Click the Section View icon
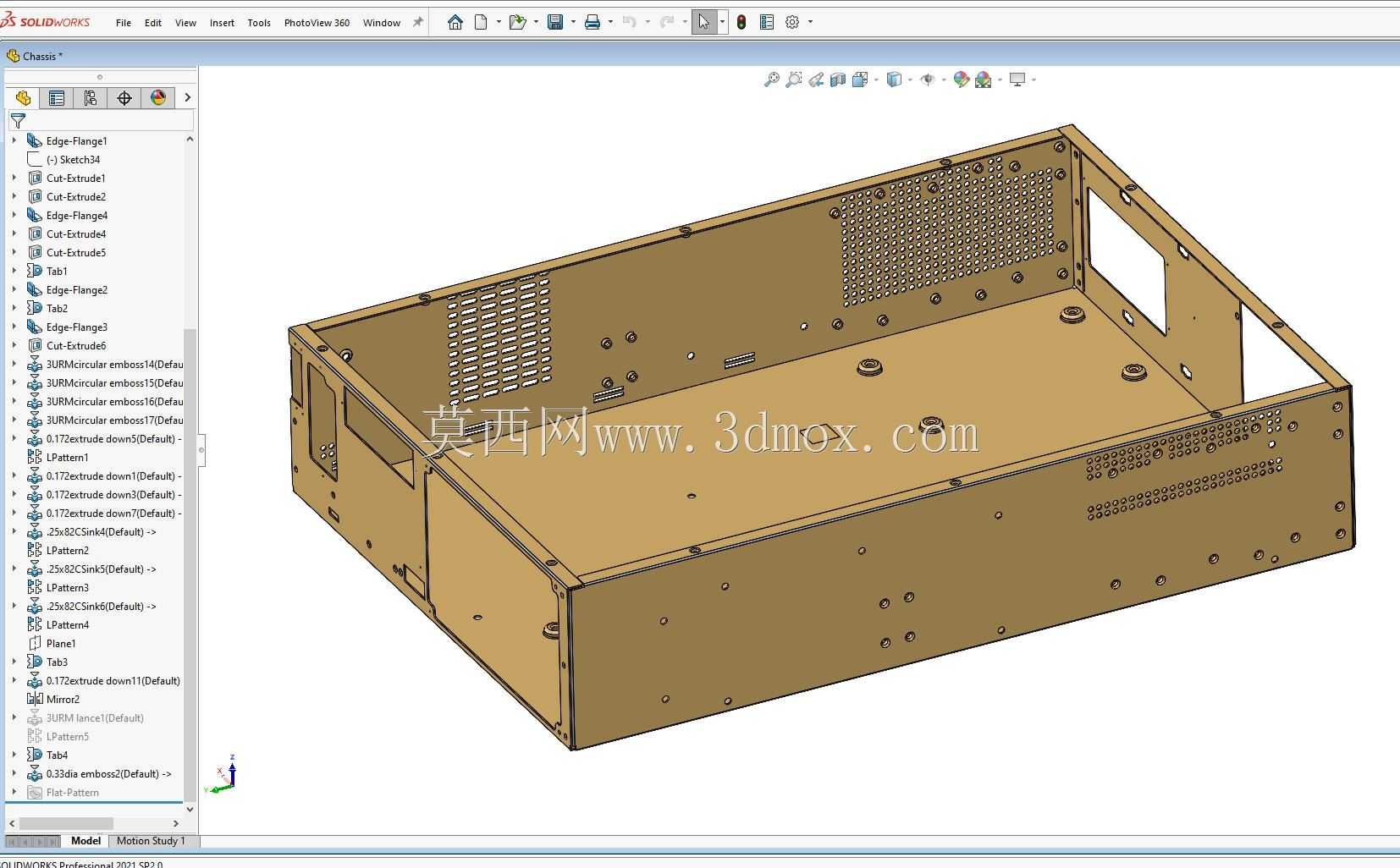 tap(838, 80)
